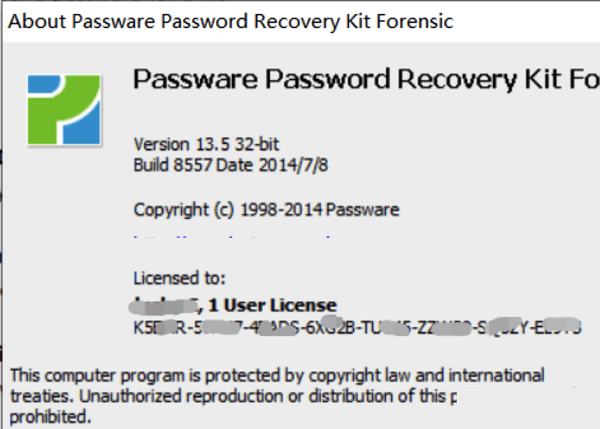Image resolution: width=600 pixels, height=429 pixels.
Task: Click the About dialog title bar text
Action: tap(231, 21)
